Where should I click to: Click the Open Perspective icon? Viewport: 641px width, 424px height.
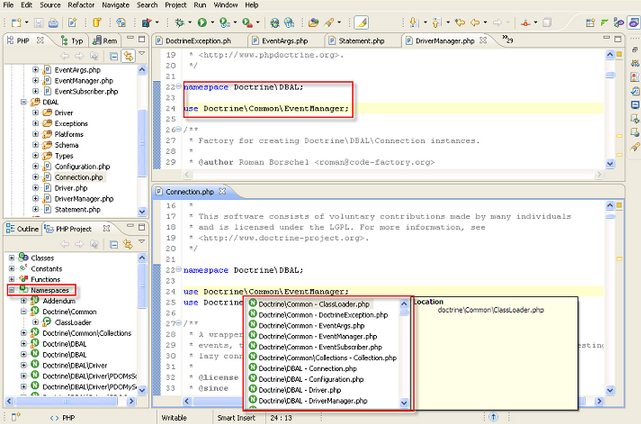[590, 22]
